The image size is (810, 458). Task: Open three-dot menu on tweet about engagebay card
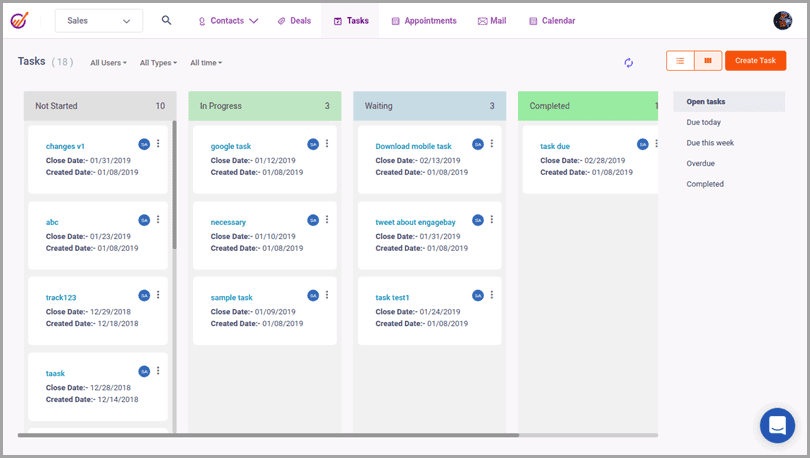click(492, 219)
